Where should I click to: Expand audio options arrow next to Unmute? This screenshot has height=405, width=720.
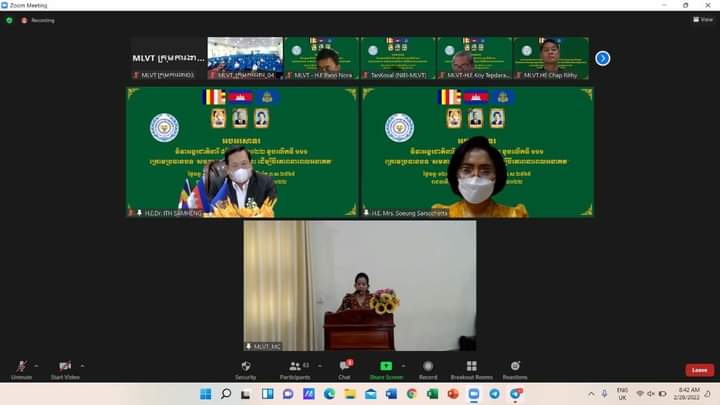point(37,365)
